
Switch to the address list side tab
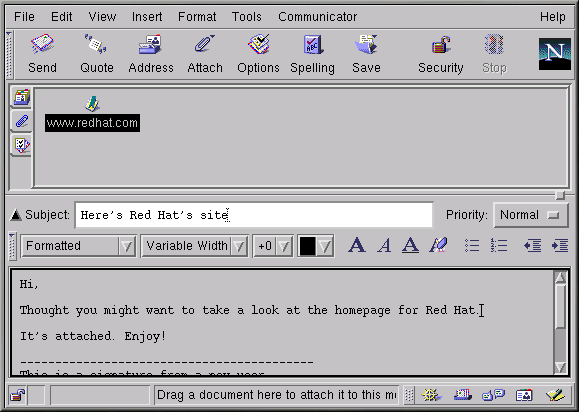point(22,97)
